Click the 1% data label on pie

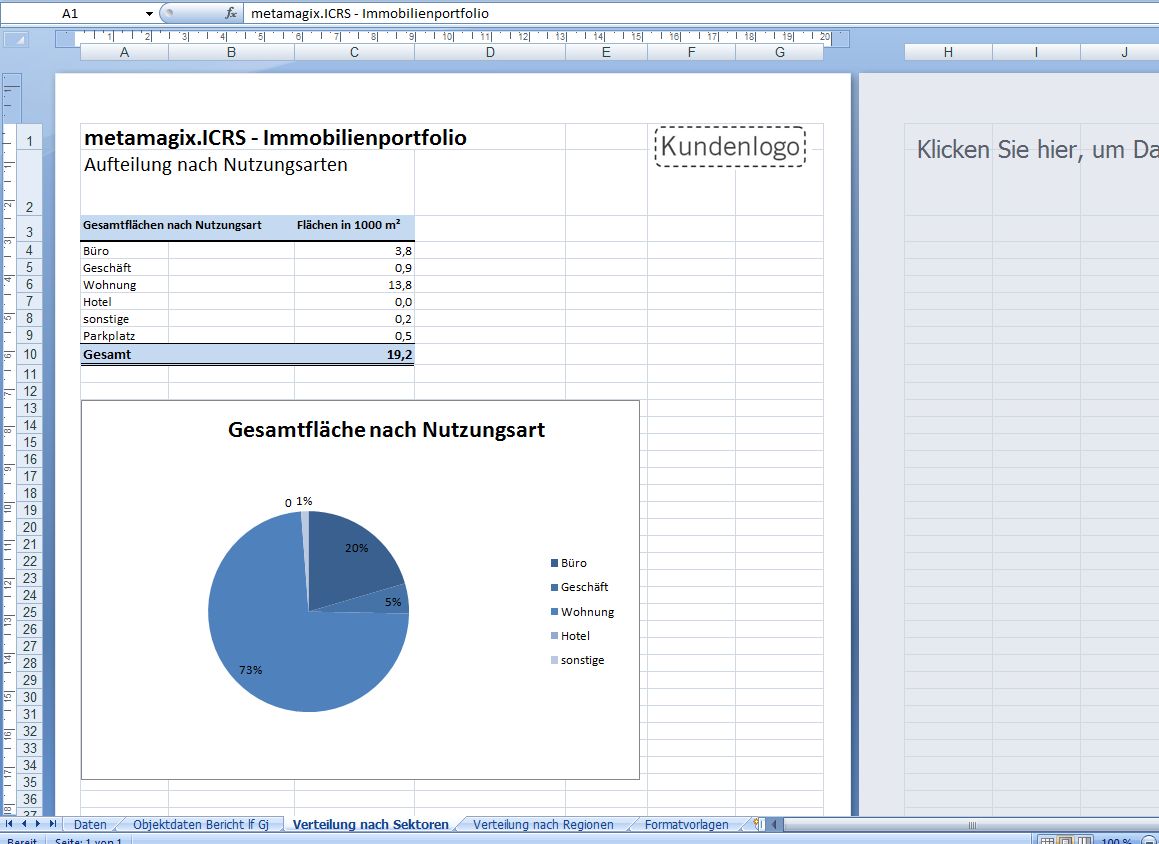pyautogui.click(x=304, y=501)
